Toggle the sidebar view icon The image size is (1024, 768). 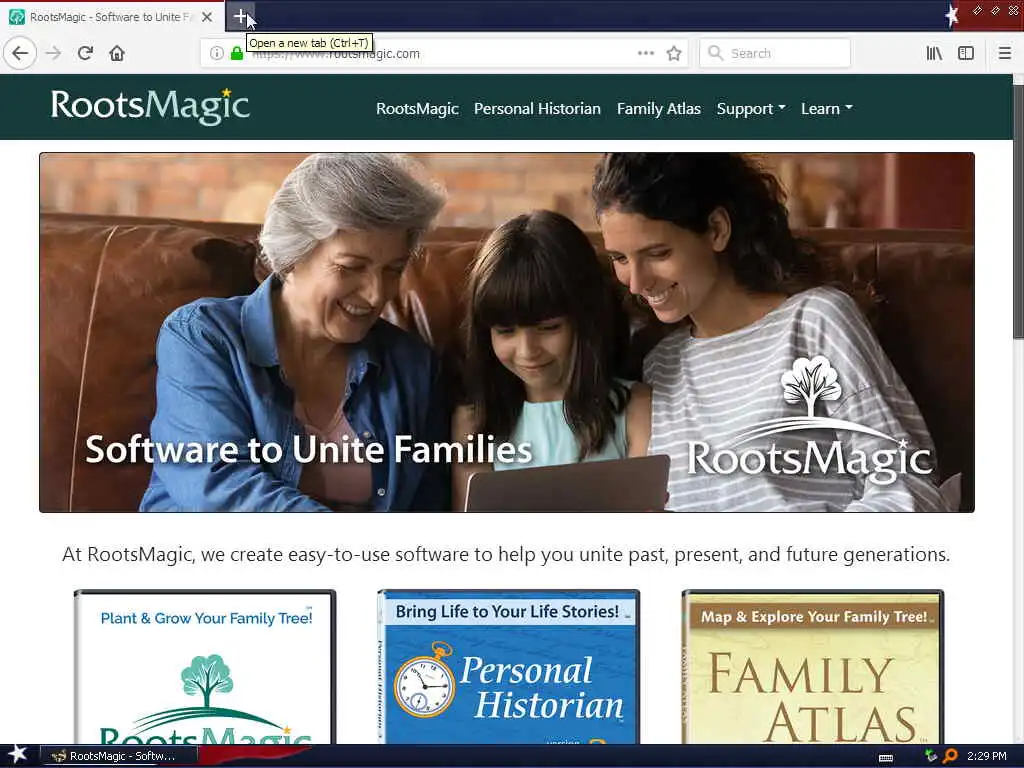966,53
